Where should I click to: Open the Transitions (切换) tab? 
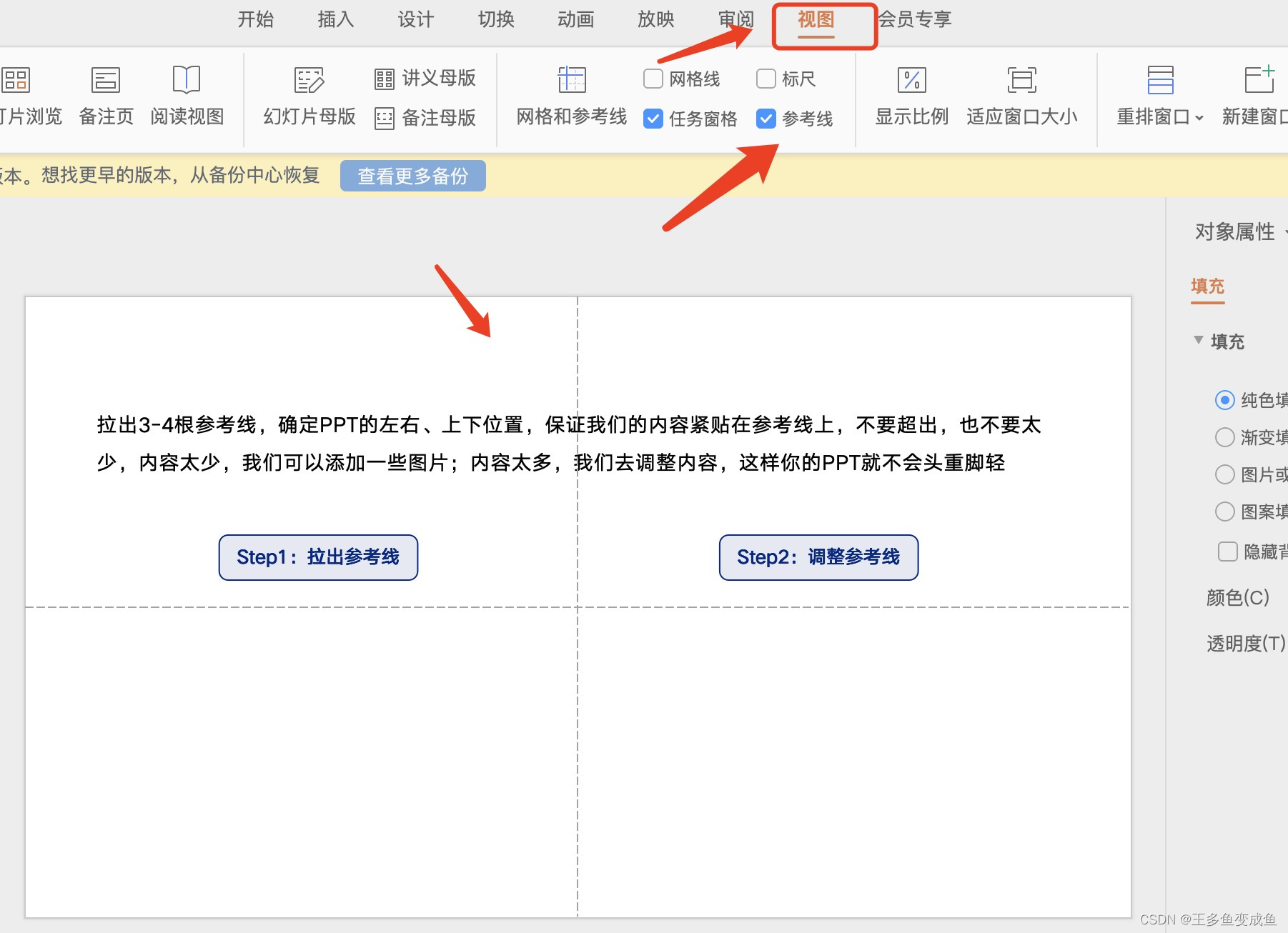(496, 19)
